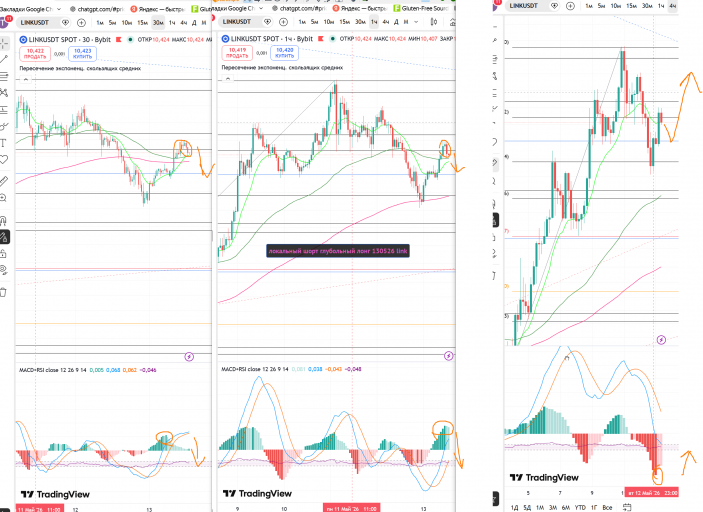Open Яндекс bookmark in middle window
The image size is (703, 512).
[360, 8]
